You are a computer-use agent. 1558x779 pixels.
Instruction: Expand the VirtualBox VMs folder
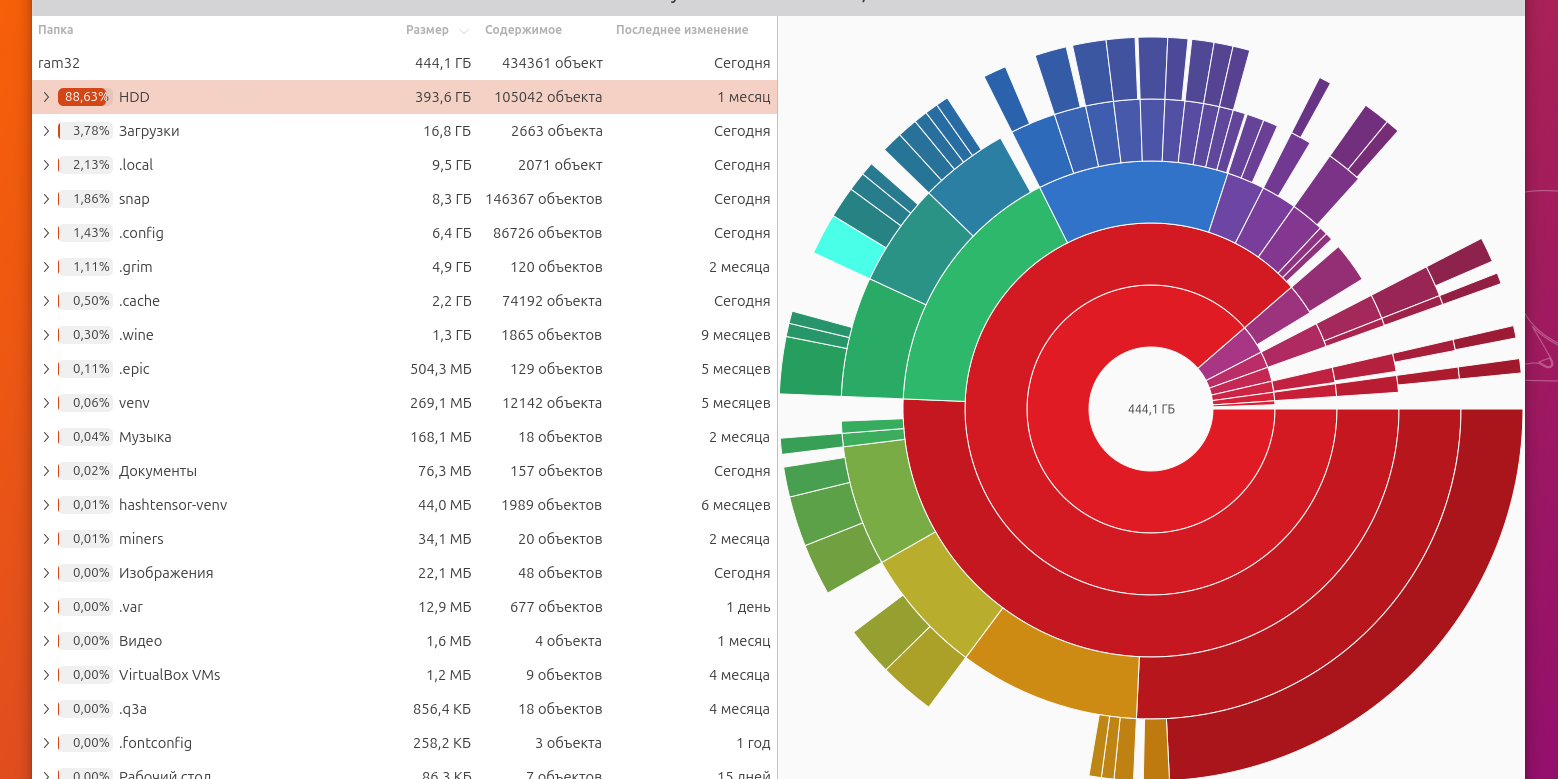click(x=46, y=675)
